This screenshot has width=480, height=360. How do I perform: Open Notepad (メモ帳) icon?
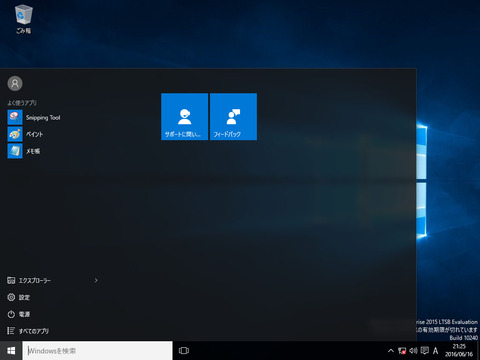[15, 151]
